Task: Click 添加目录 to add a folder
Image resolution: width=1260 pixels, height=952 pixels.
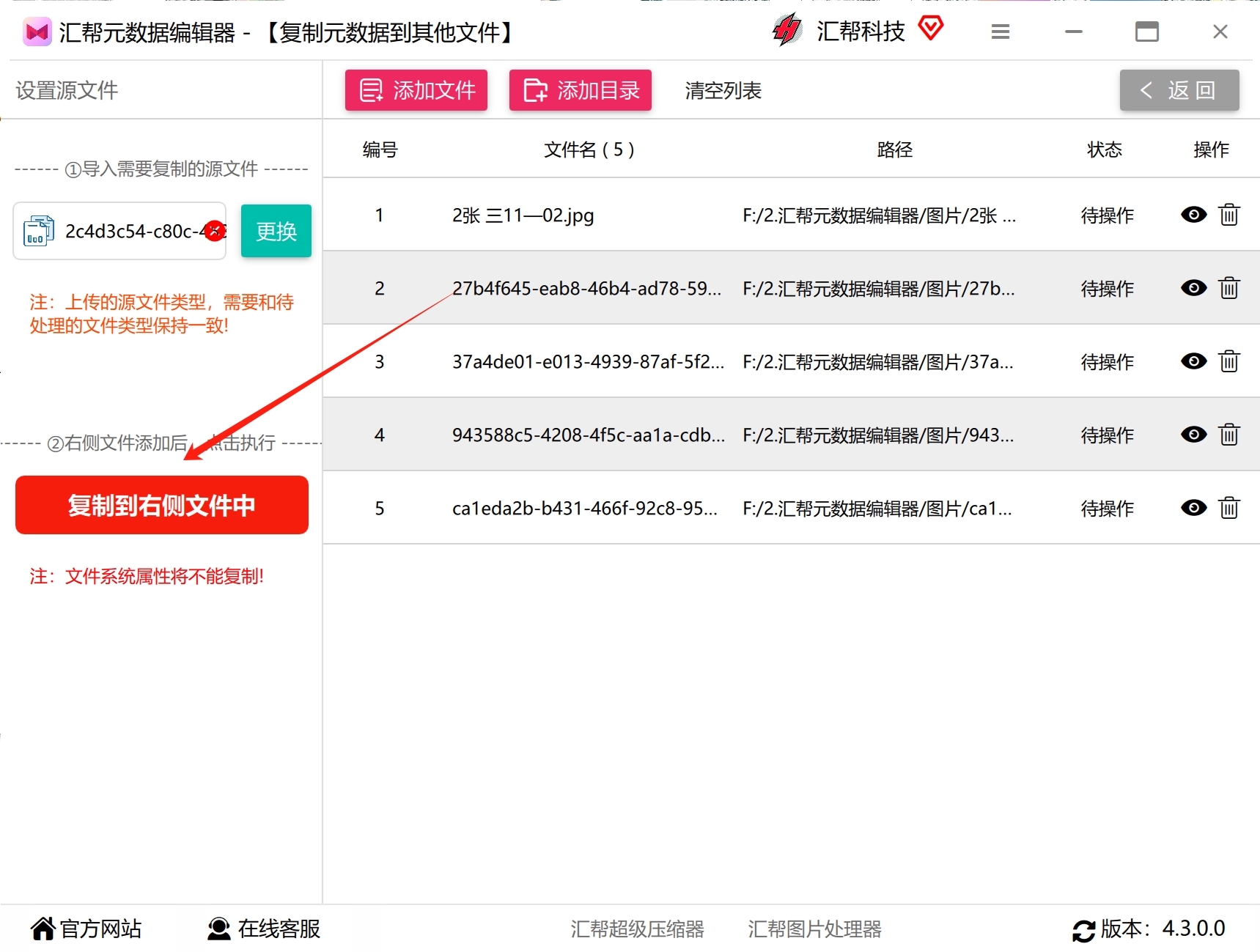Action: (x=581, y=90)
